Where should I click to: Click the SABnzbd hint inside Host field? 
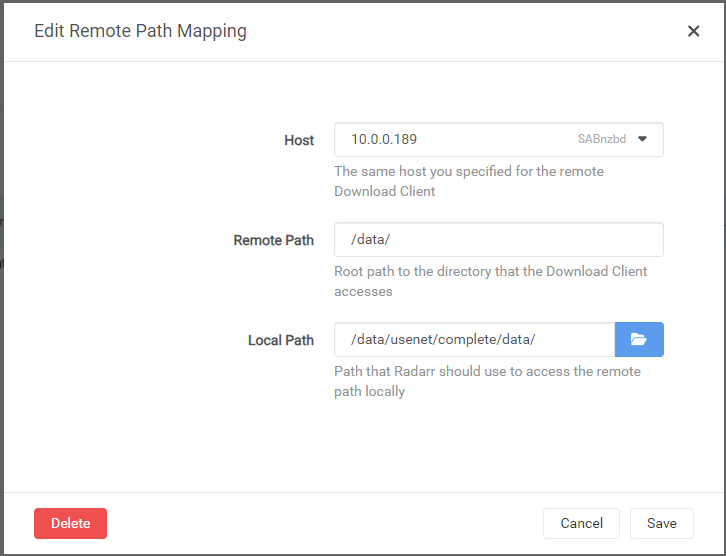coord(601,139)
